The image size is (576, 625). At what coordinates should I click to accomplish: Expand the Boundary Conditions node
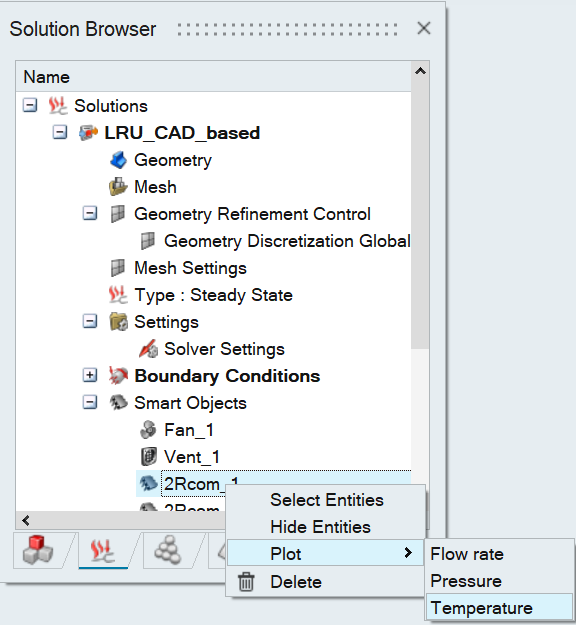pos(90,375)
